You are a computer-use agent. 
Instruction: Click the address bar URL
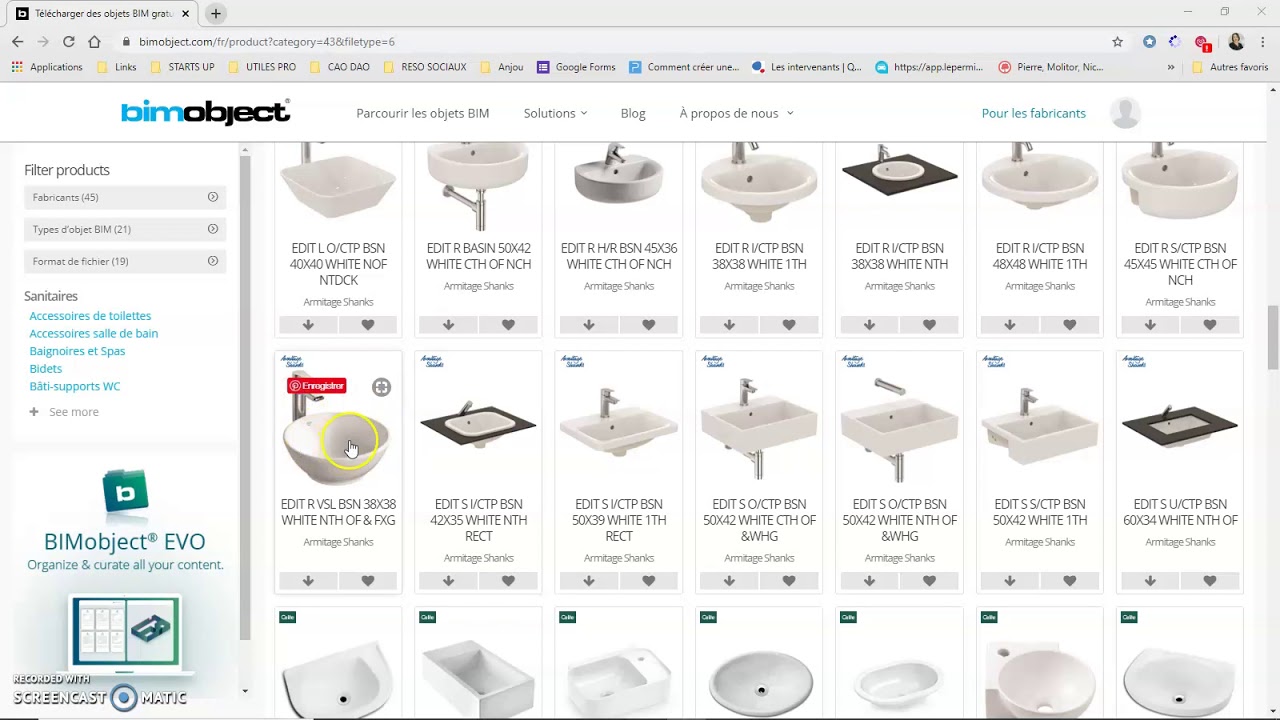(267, 42)
